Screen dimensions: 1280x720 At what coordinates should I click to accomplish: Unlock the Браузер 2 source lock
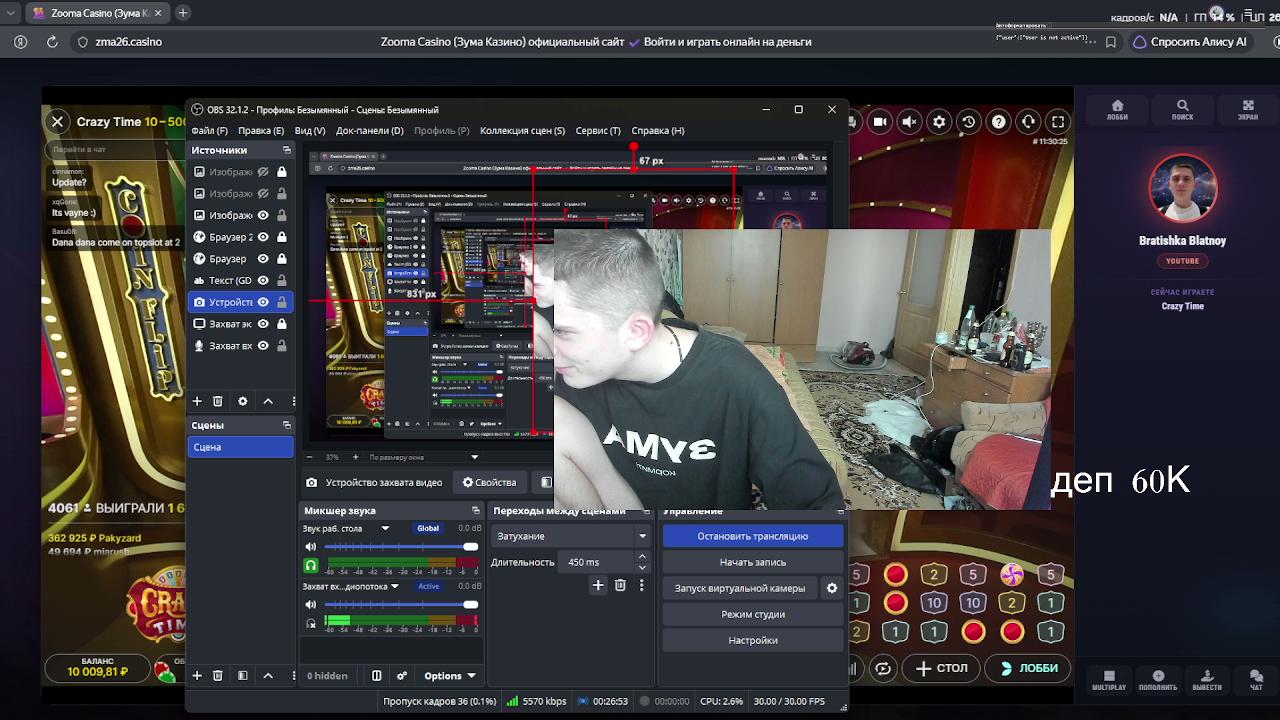[x=282, y=237]
